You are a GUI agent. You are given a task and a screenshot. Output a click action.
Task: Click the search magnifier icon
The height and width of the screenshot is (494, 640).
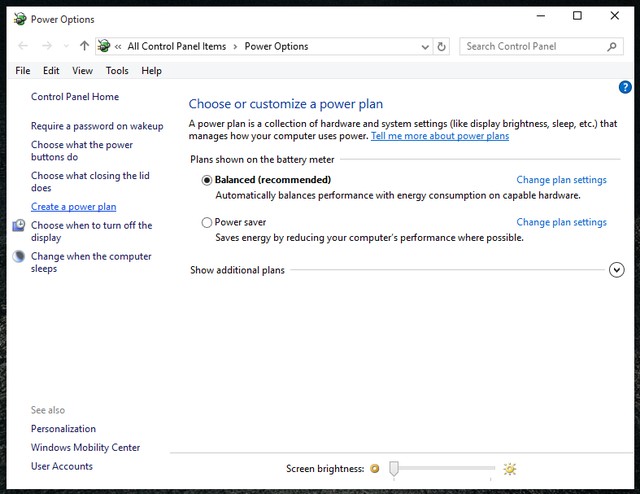coord(611,47)
